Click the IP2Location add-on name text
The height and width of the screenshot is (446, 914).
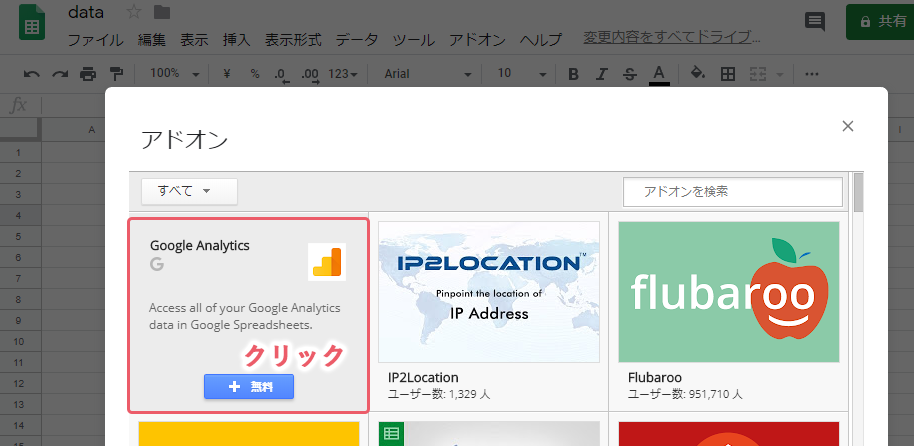click(423, 377)
